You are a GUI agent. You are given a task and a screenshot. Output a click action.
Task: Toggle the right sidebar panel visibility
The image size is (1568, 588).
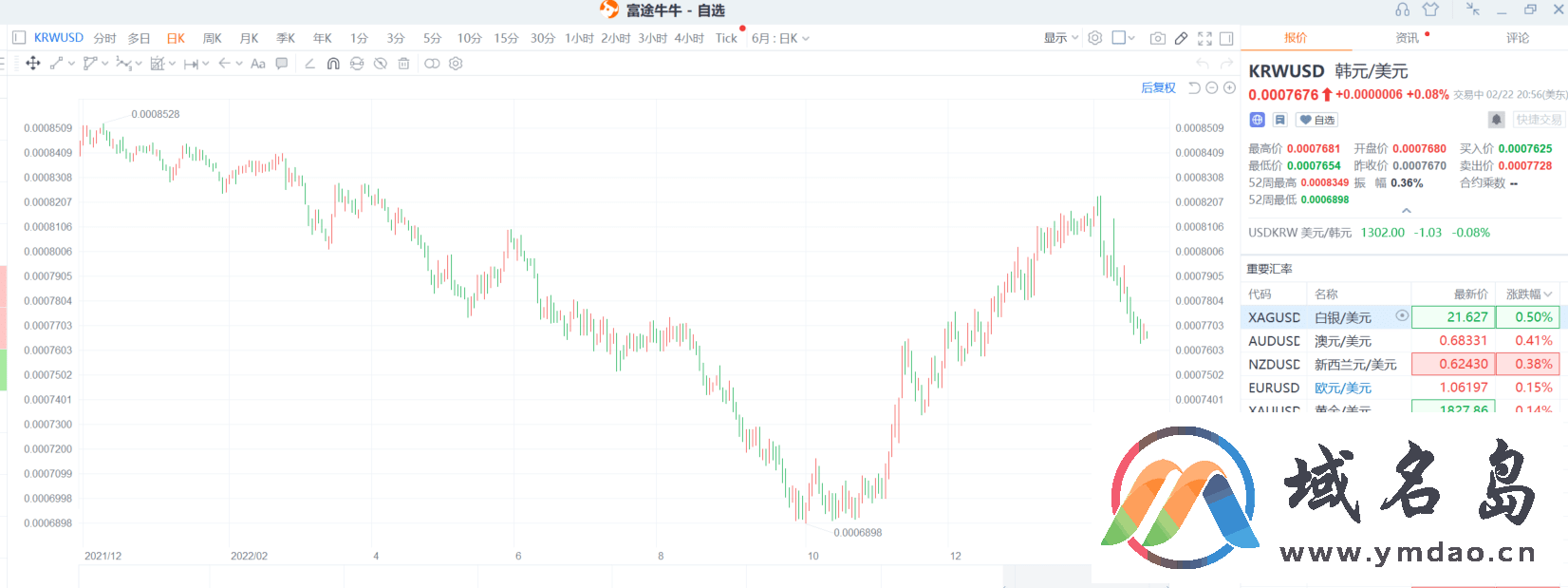pos(1226,38)
